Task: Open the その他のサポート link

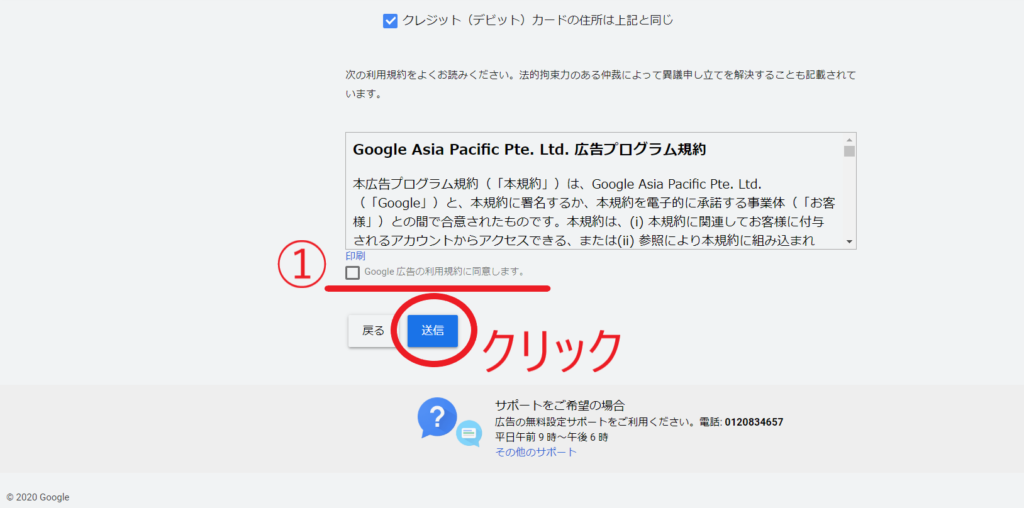Action: (536, 452)
